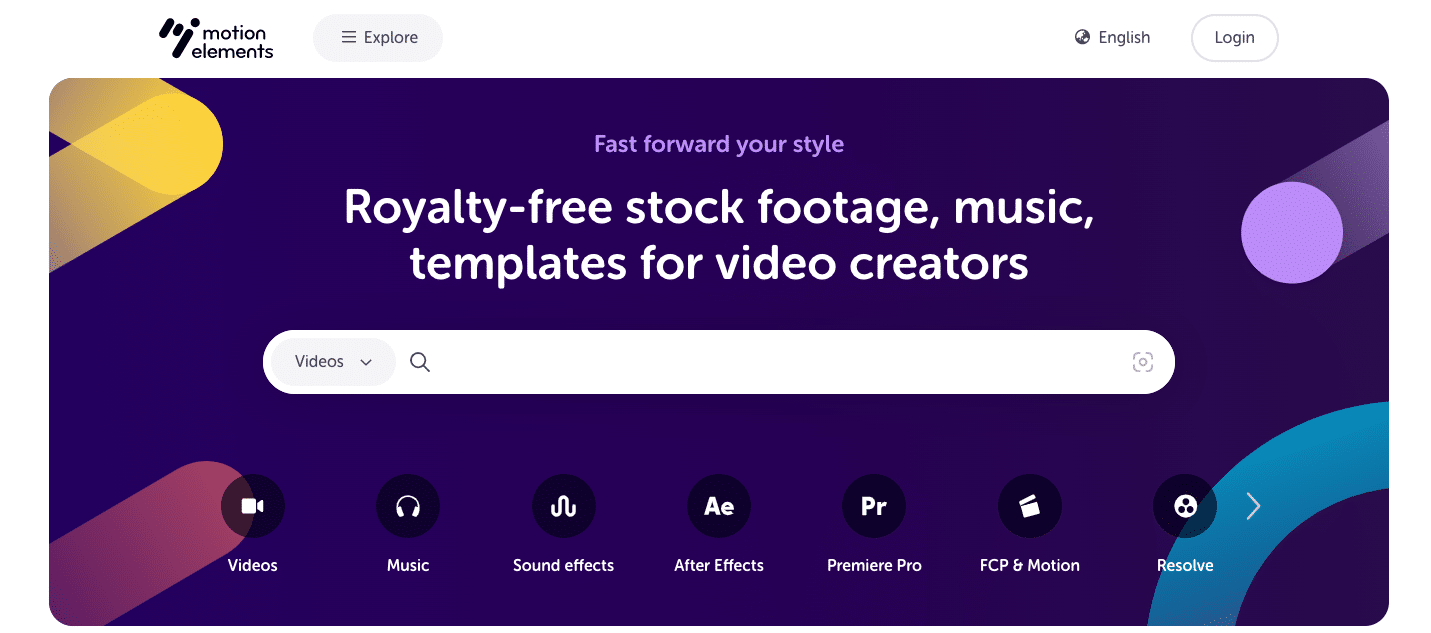This screenshot has width=1431, height=633.
Task: Expand more categories with the right arrow
Action: (1253, 506)
